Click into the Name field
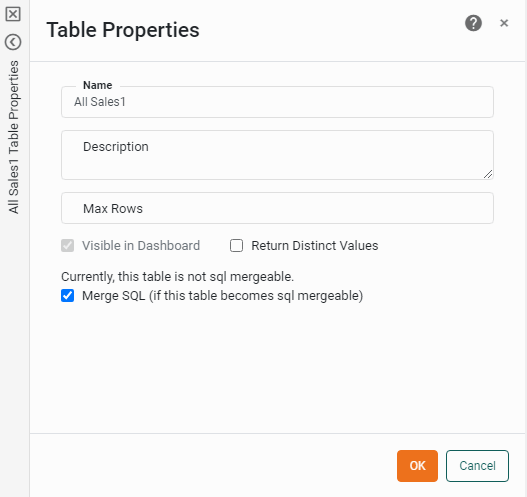This screenshot has width=527, height=497. 277,102
